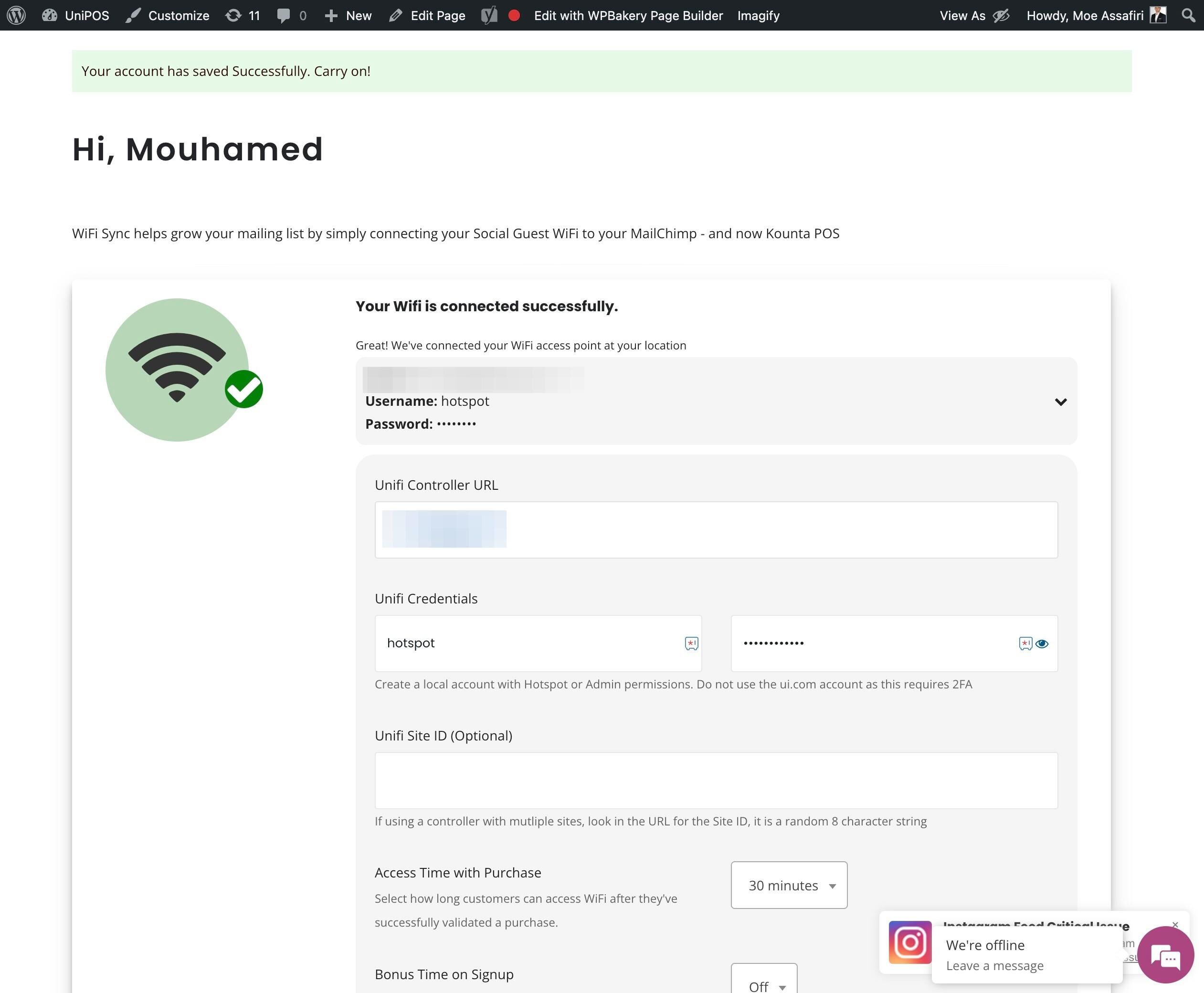Open the admin bar search magnifier
This screenshot has width=1204, height=993.
1188,15
